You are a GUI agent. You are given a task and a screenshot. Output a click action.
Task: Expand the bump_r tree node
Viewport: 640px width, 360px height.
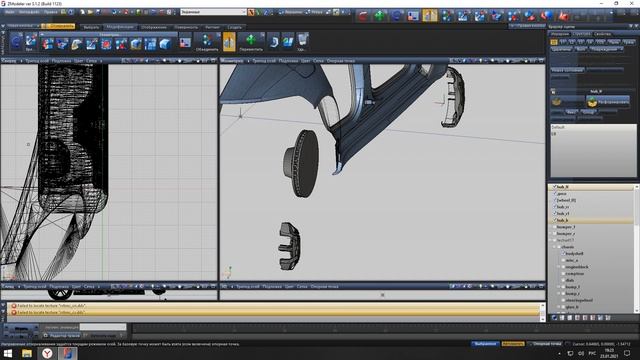click(x=559, y=293)
